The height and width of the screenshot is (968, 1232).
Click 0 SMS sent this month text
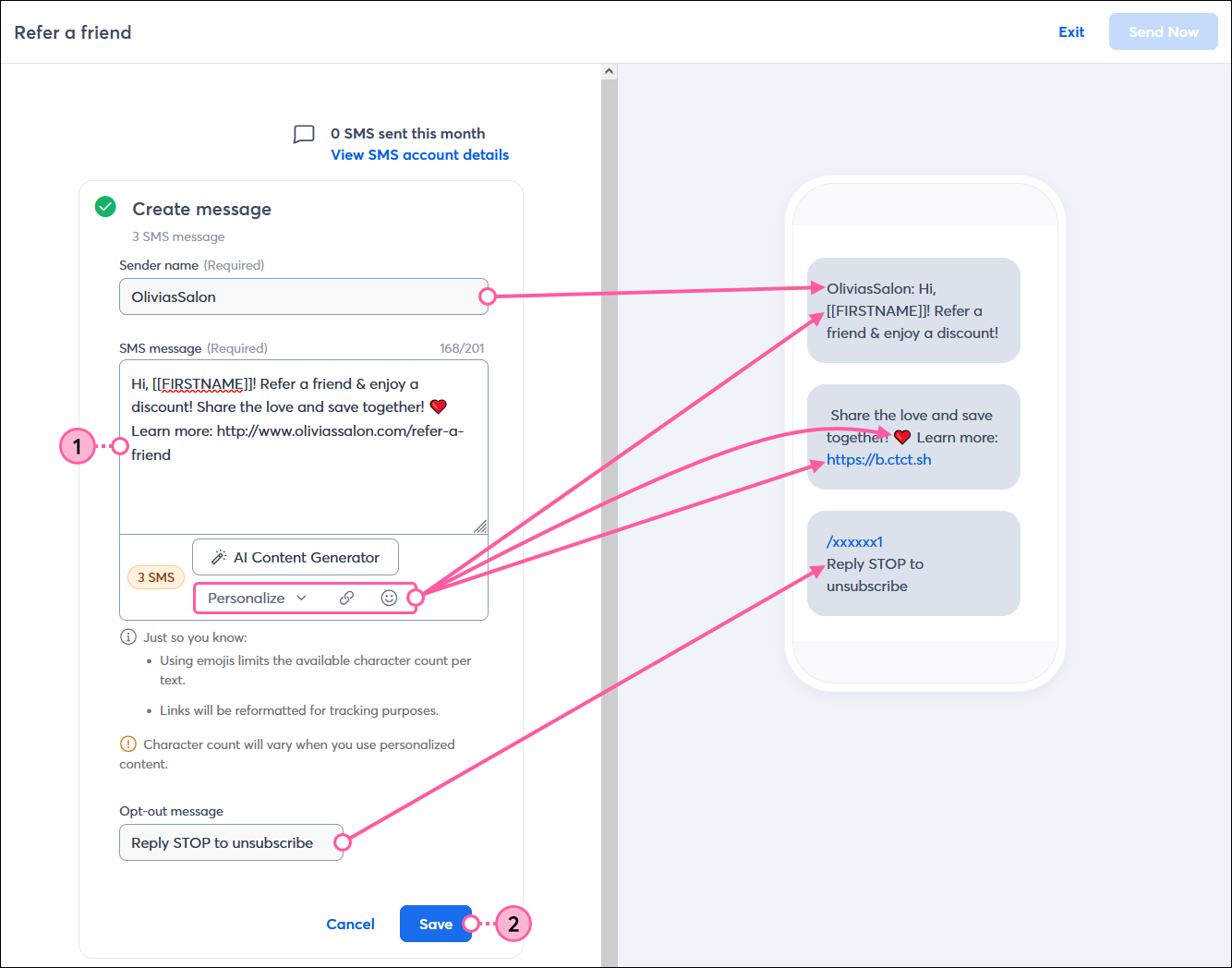point(408,133)
